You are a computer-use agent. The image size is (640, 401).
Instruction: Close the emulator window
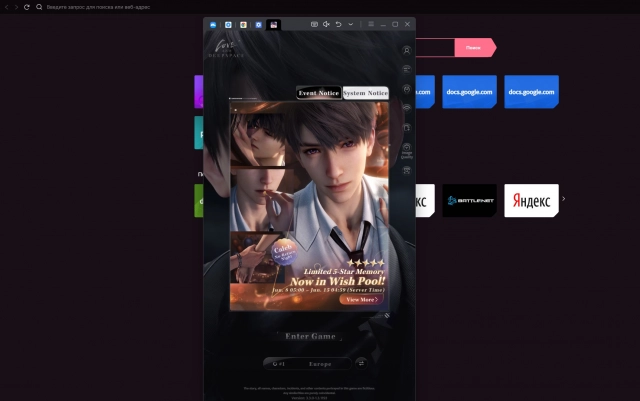click(407, 25)
